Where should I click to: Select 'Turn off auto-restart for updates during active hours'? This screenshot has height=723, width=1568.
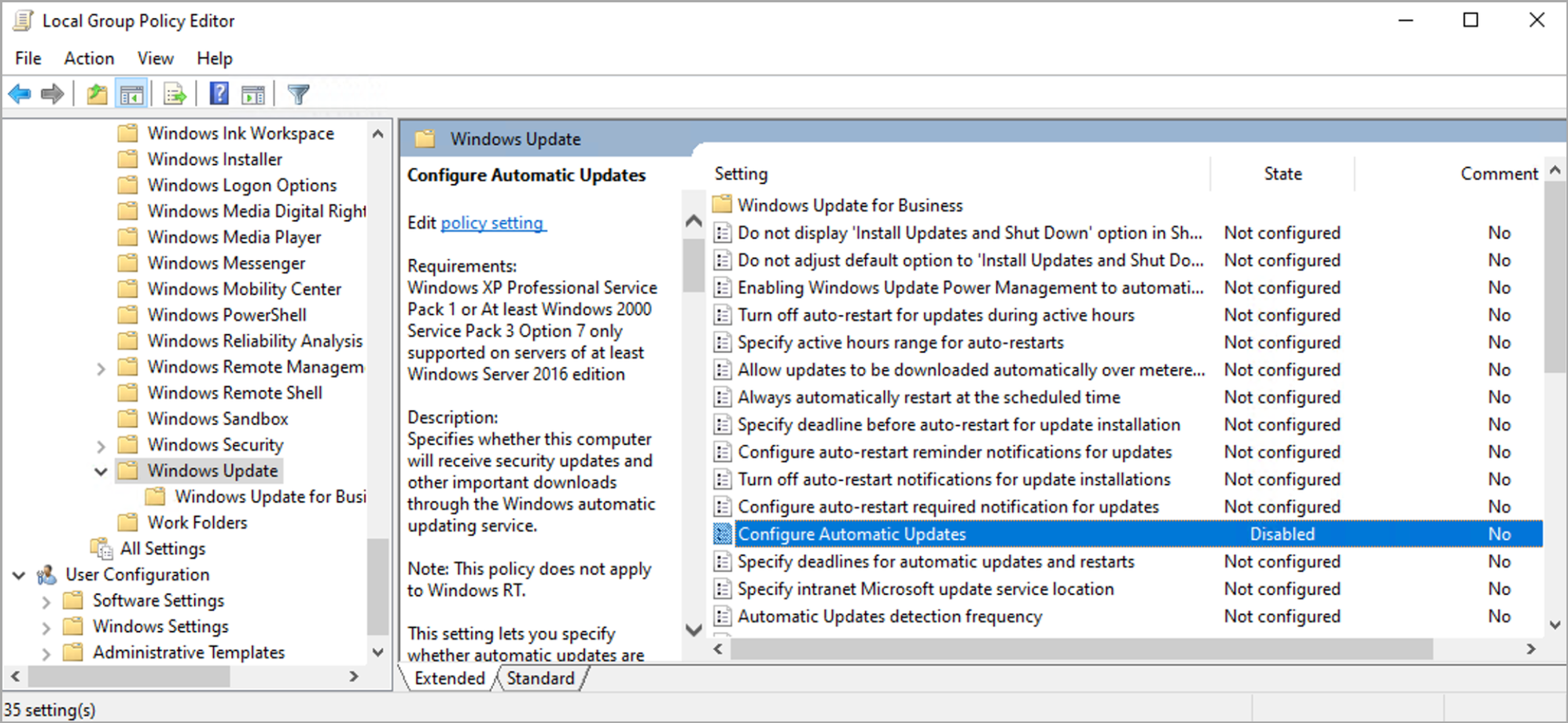pos(936,315)
